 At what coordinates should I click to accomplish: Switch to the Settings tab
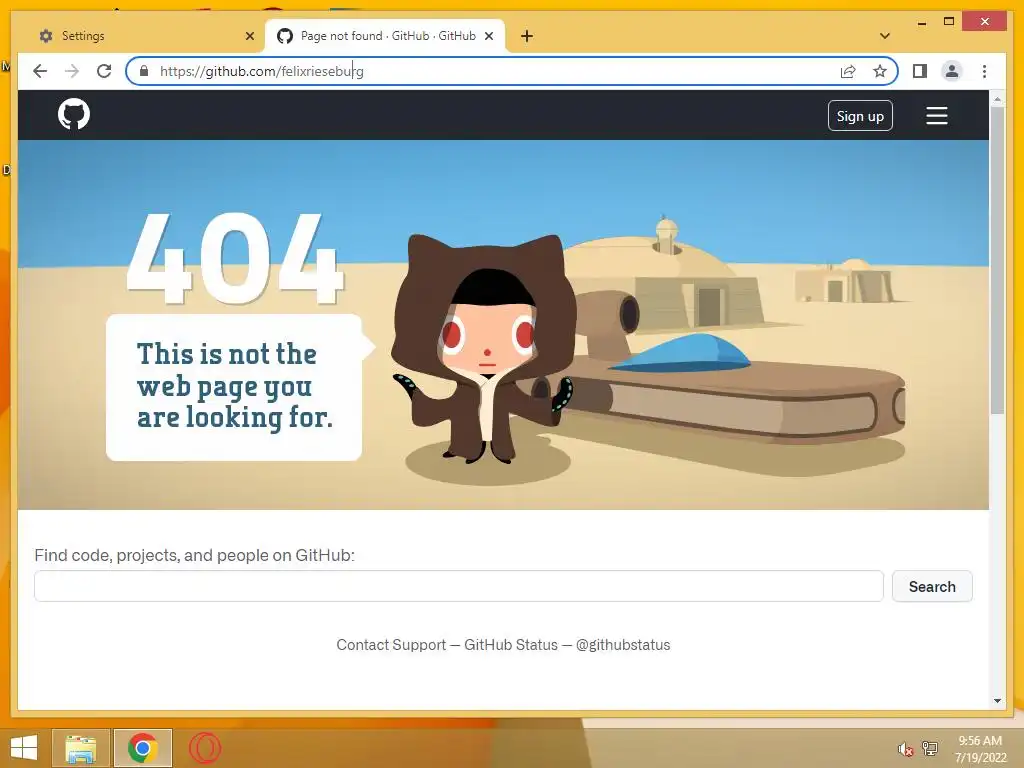pyautogui.click(x=143, y=36)
